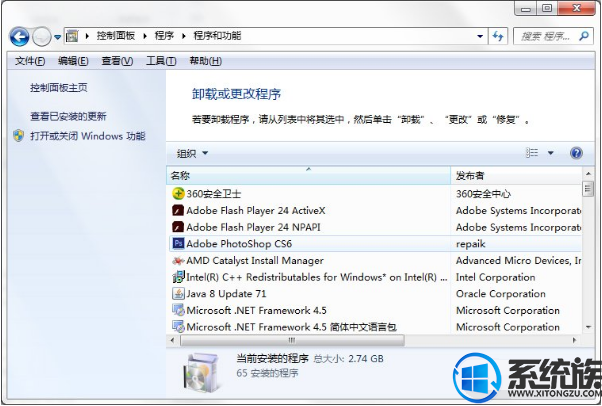The width and height of the screenshot is (602, 406).
Task: Sort by the 发布者 column header
Action: point(516,176)
